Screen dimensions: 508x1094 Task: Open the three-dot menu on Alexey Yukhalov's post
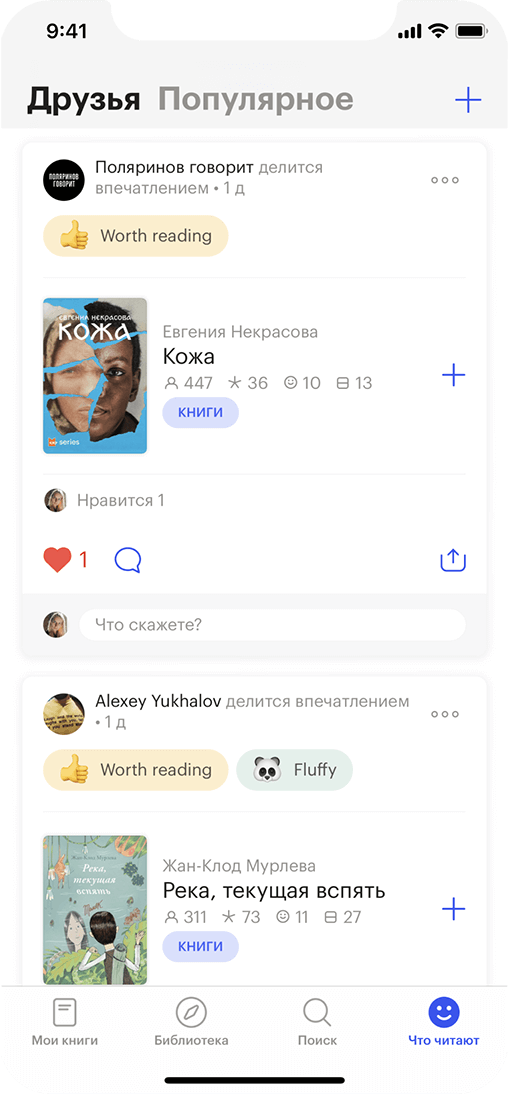444,714
